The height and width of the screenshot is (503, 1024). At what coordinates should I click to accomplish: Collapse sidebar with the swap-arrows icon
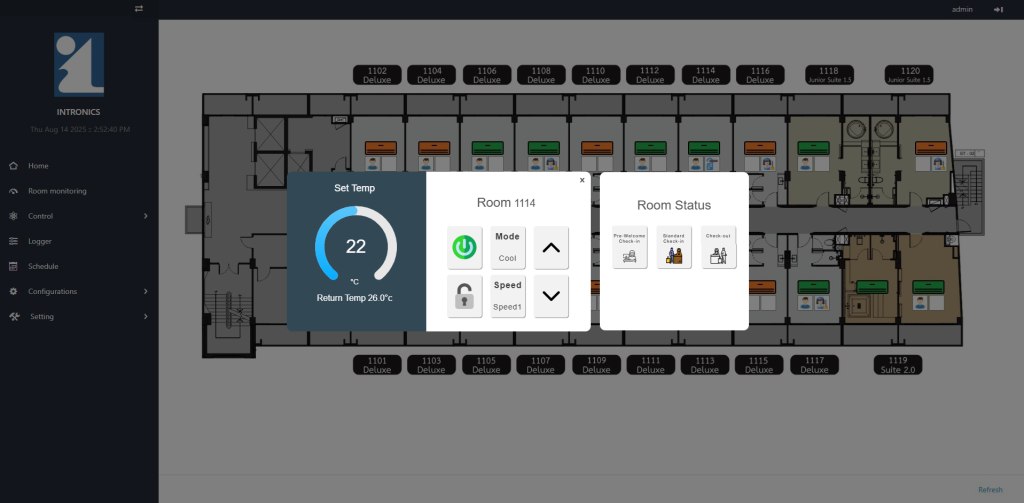coord(139,9)
